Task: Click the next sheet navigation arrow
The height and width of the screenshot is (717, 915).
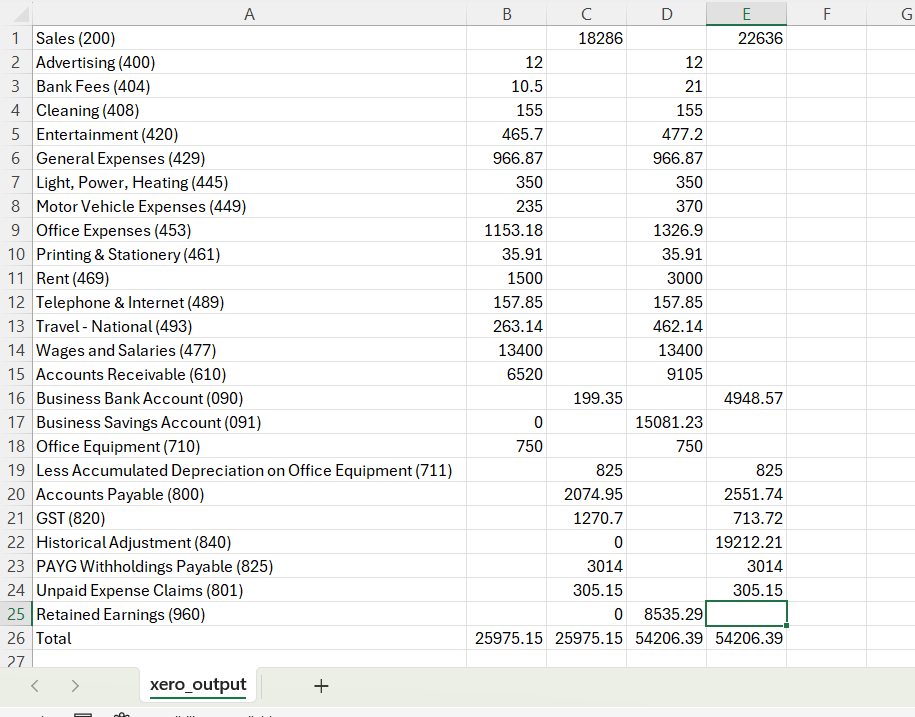Action: click(x=76, y=686)
